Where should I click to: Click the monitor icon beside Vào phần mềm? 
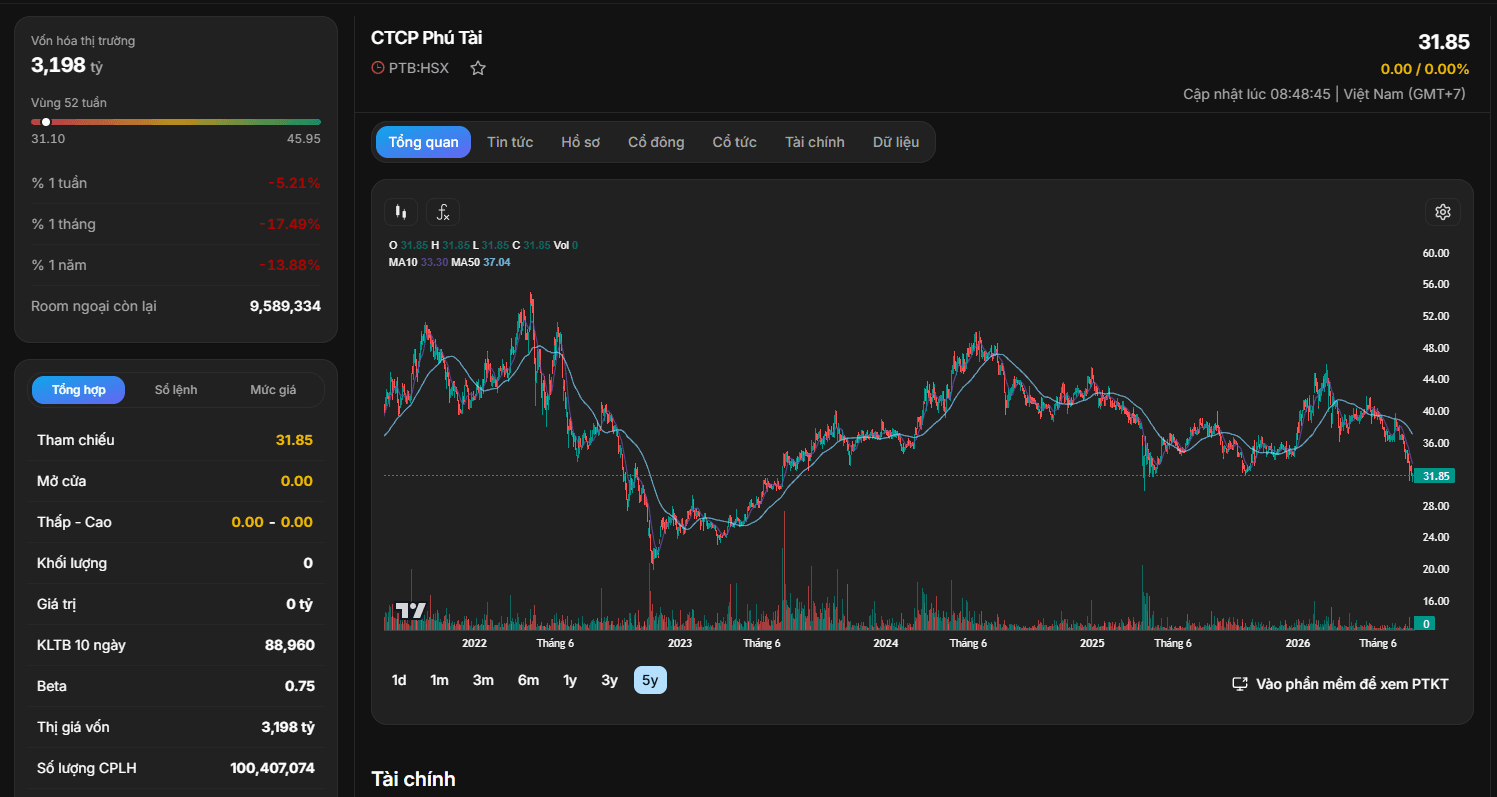(1240, 684)
